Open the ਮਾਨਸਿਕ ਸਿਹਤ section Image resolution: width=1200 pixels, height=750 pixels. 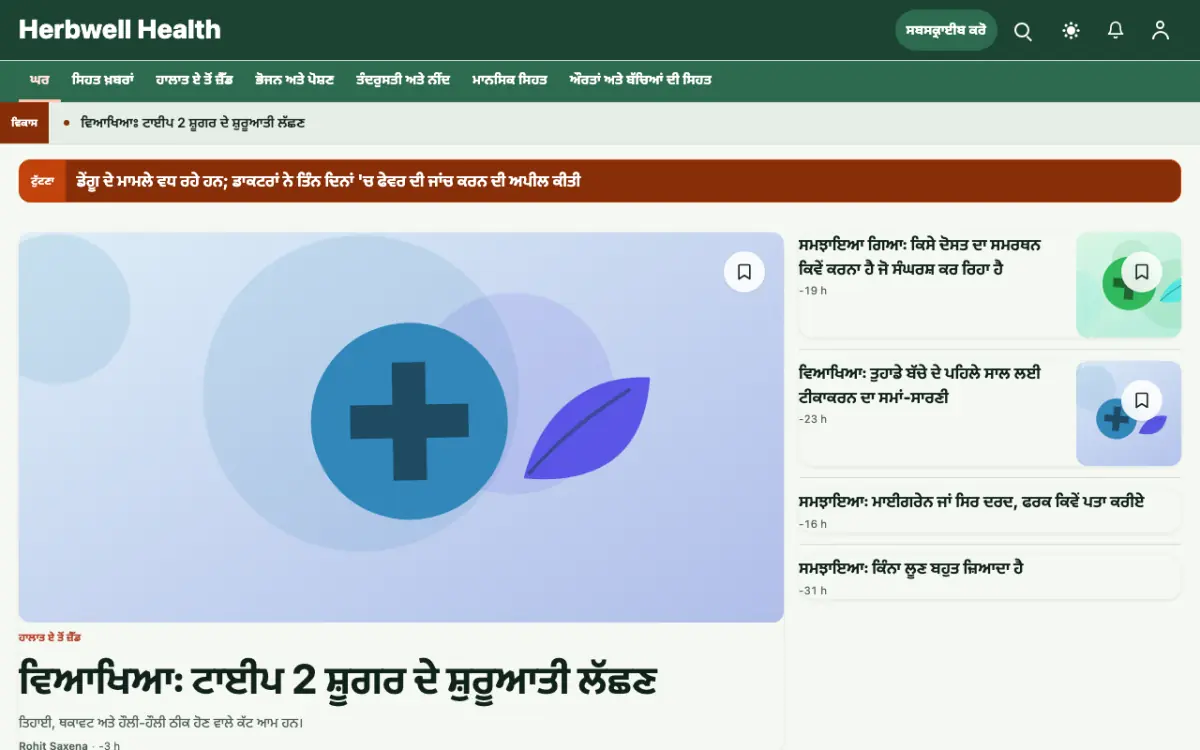pos(510,80)
